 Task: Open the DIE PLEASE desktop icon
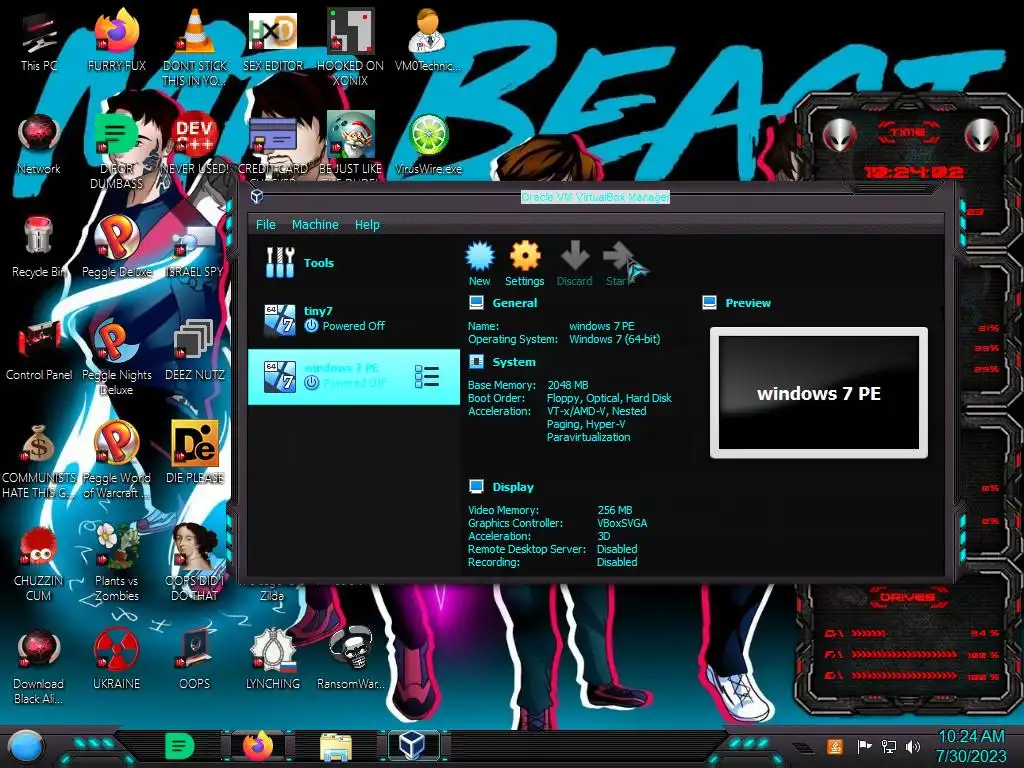195,453
